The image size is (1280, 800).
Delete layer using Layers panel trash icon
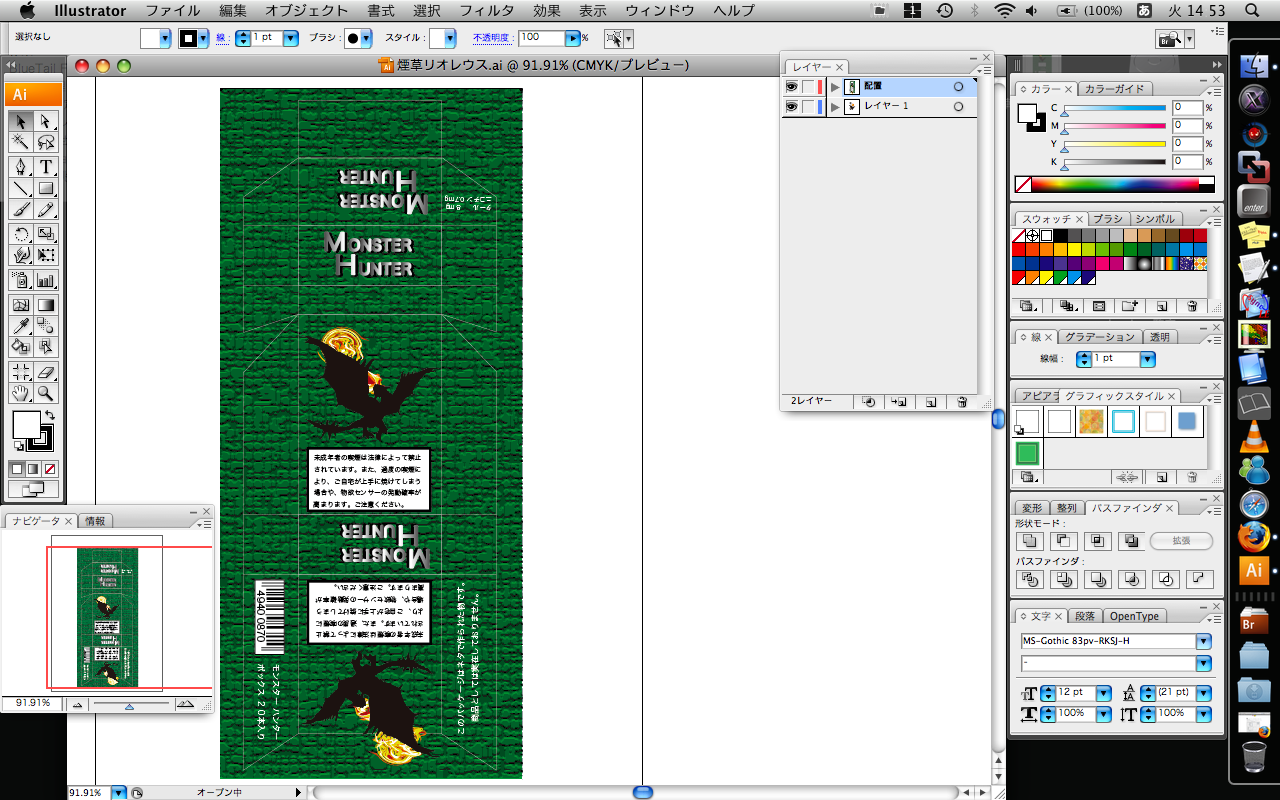[961, 401]
